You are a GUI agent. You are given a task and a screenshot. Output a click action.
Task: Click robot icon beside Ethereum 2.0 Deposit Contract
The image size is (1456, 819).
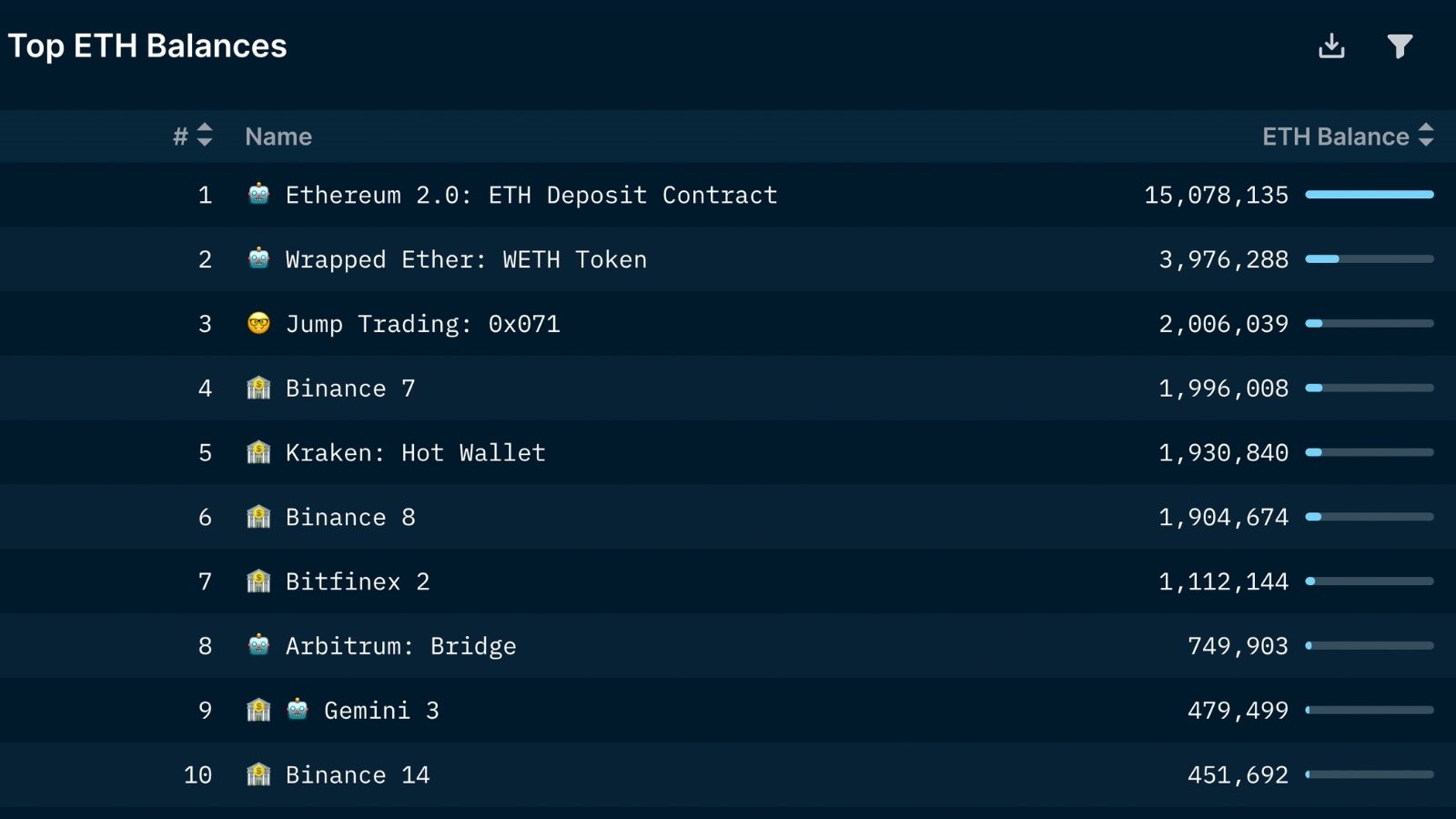258,194
